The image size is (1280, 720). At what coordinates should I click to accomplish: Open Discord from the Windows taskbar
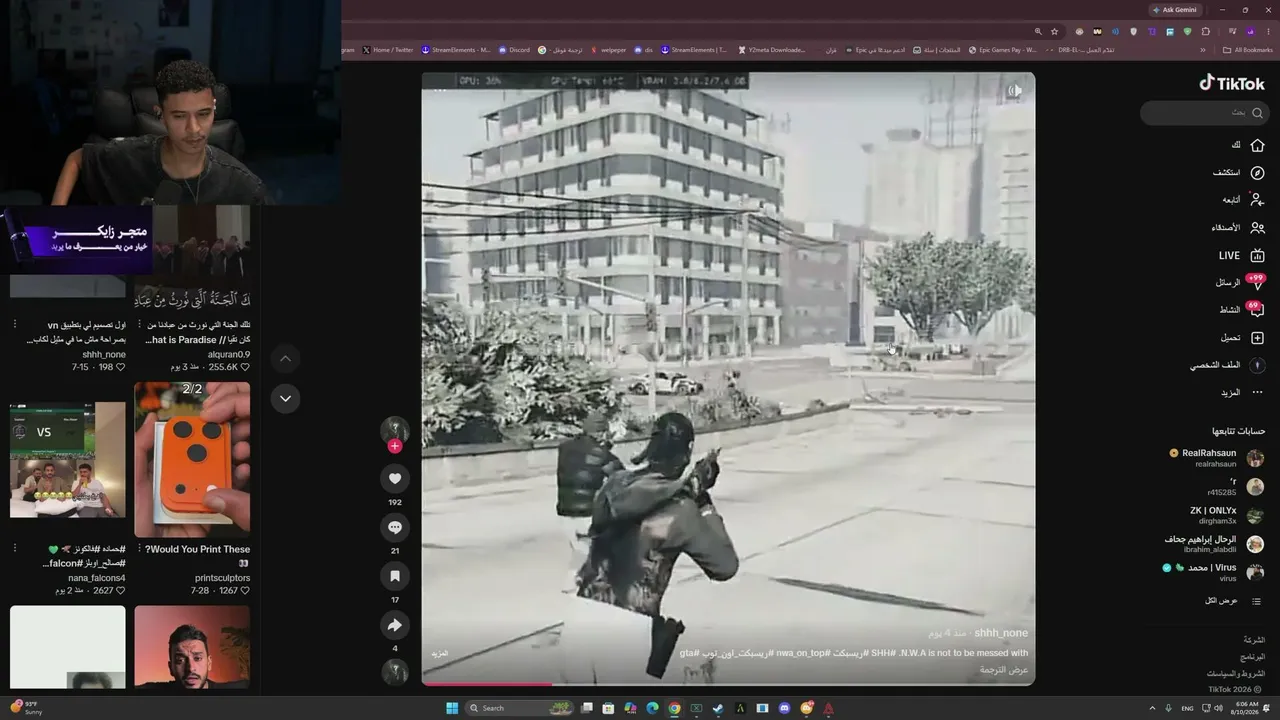(785, 708)
